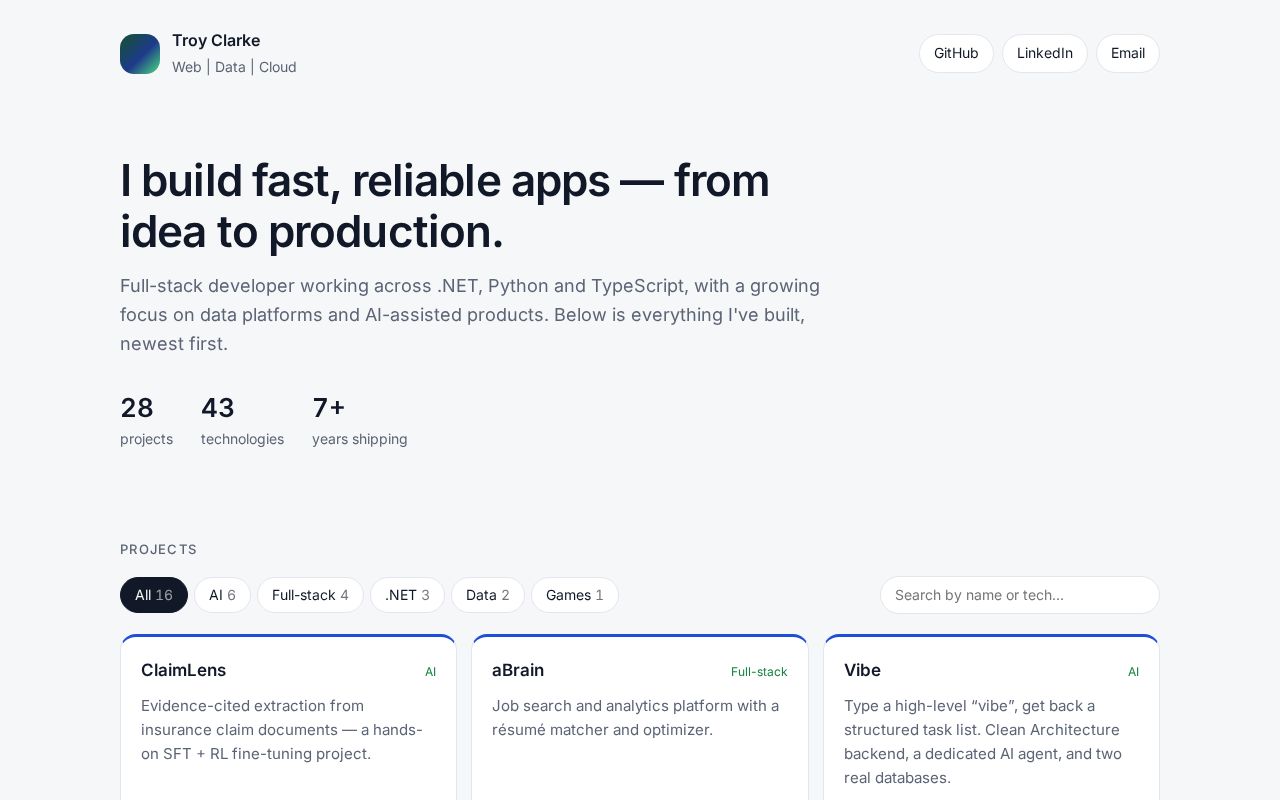Click the aBrain description text
This screenshot has width=1280, height=800.
click(x=635, y=718)
